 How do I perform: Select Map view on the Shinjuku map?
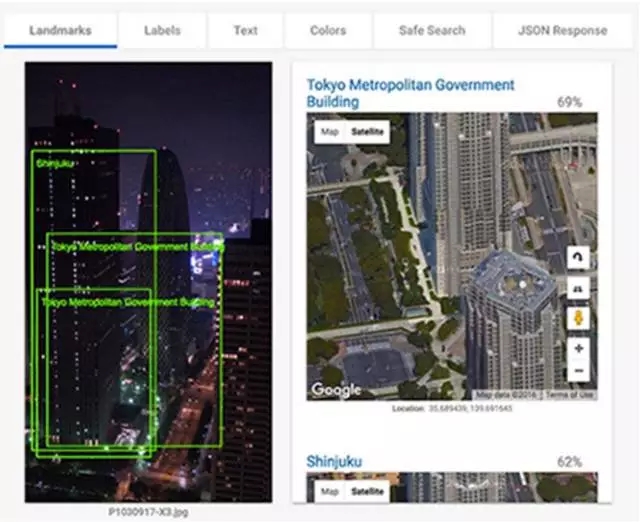tap(329, 491)
